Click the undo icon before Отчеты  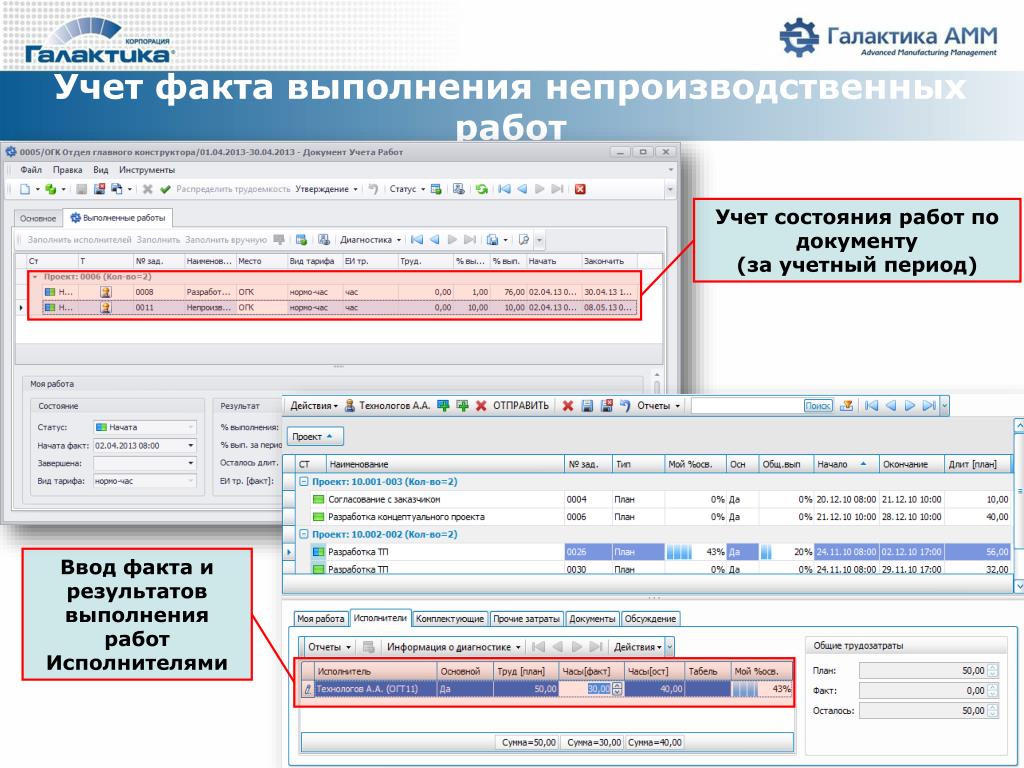[625, 406]
